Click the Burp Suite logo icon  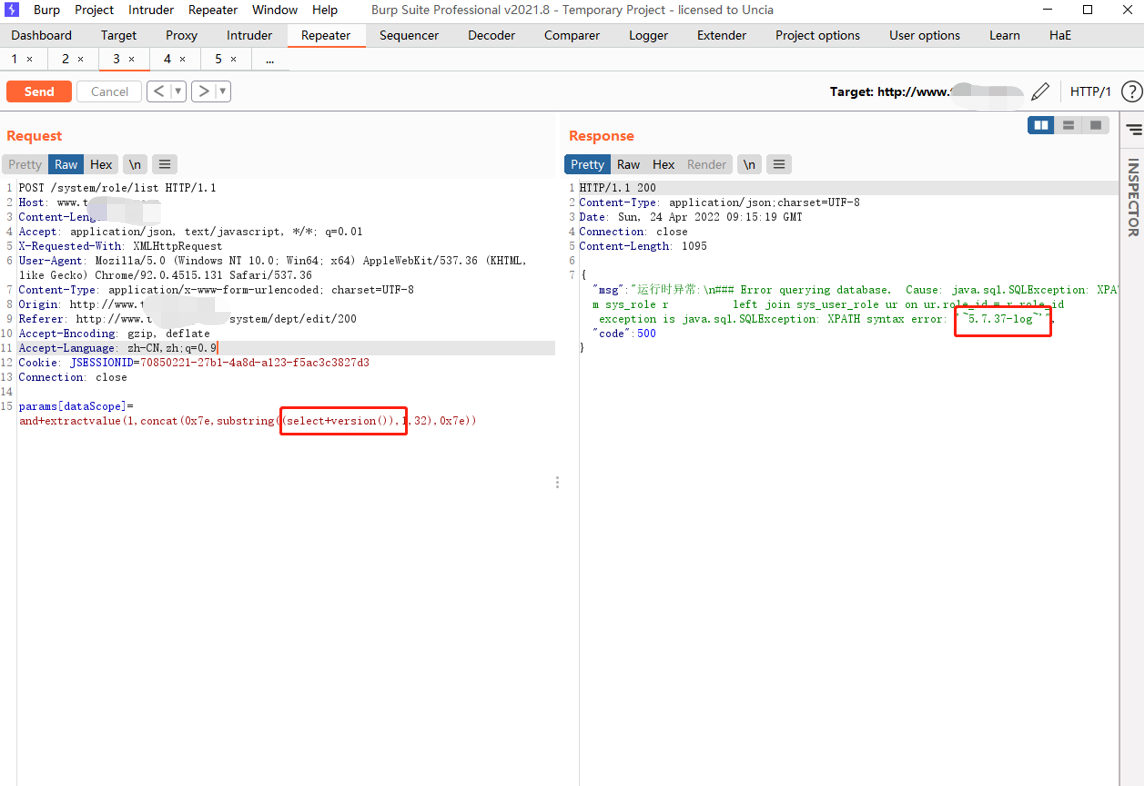point(12,9)
